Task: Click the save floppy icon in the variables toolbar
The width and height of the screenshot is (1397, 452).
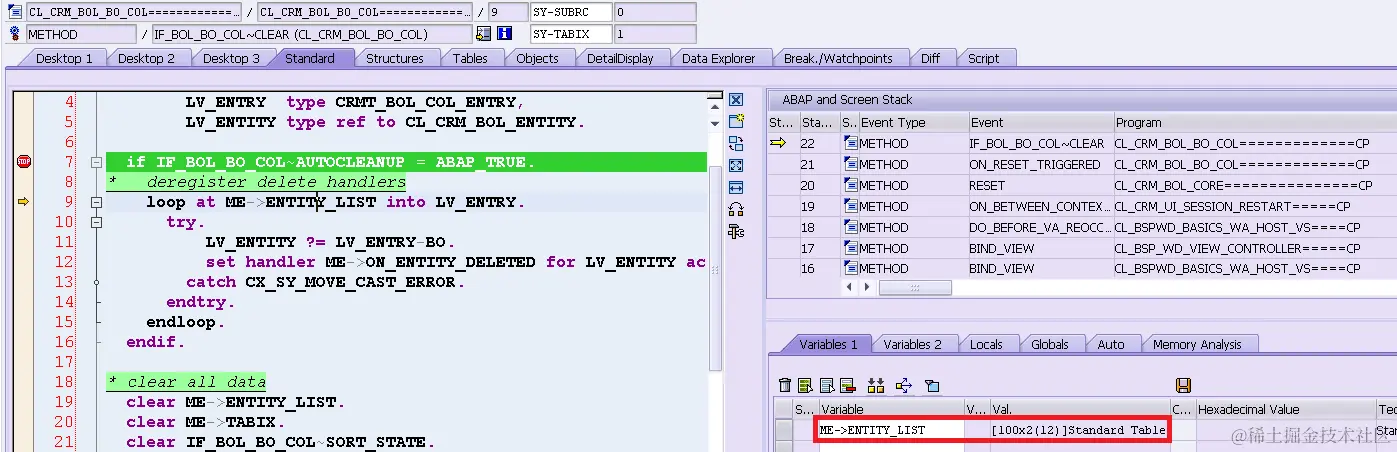Action: (x=1183, y=385)
